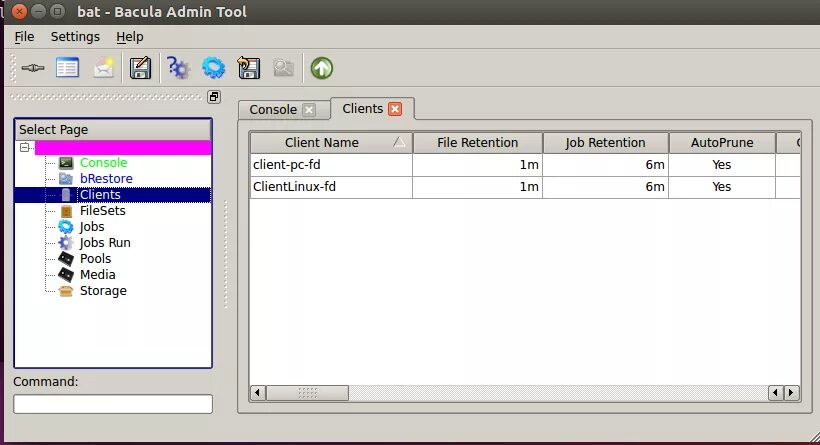Open the estimate job question-gear icon
820x445 pixels.
(x=178, y=68)
